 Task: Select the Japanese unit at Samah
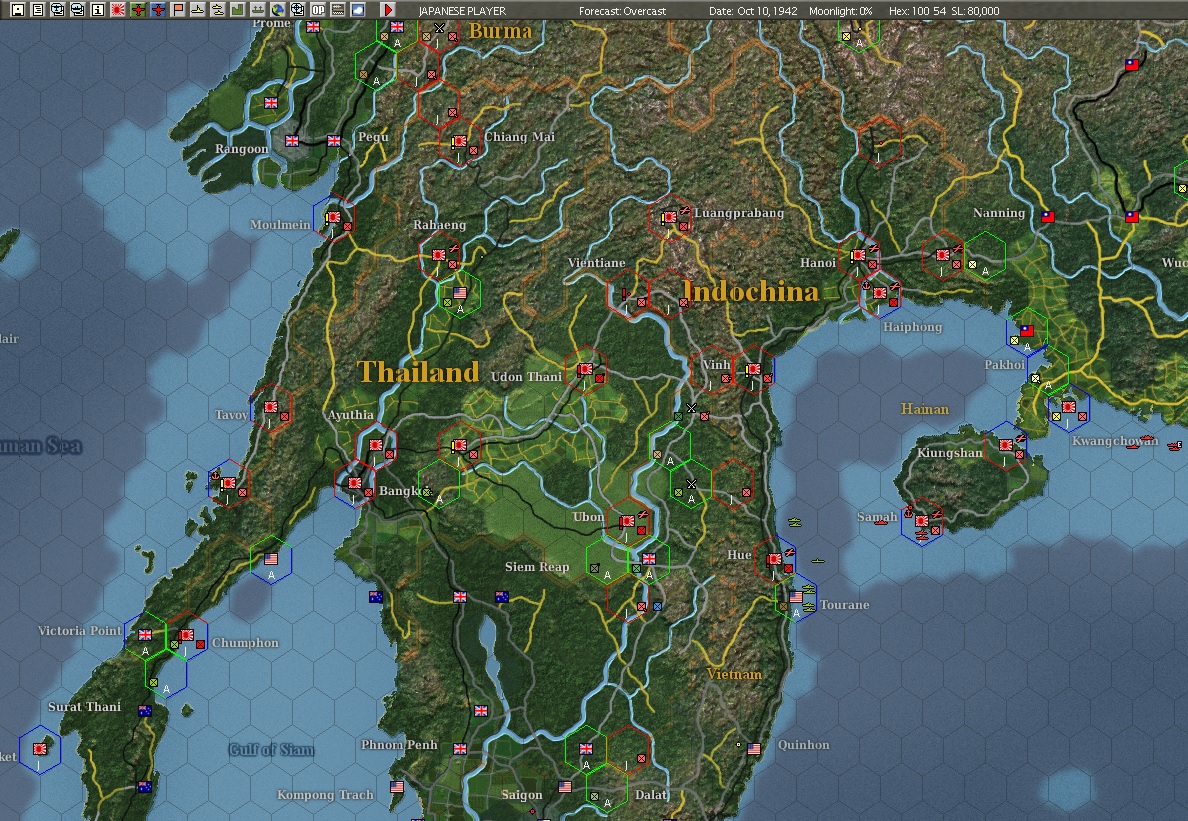[x=922, y=521]
